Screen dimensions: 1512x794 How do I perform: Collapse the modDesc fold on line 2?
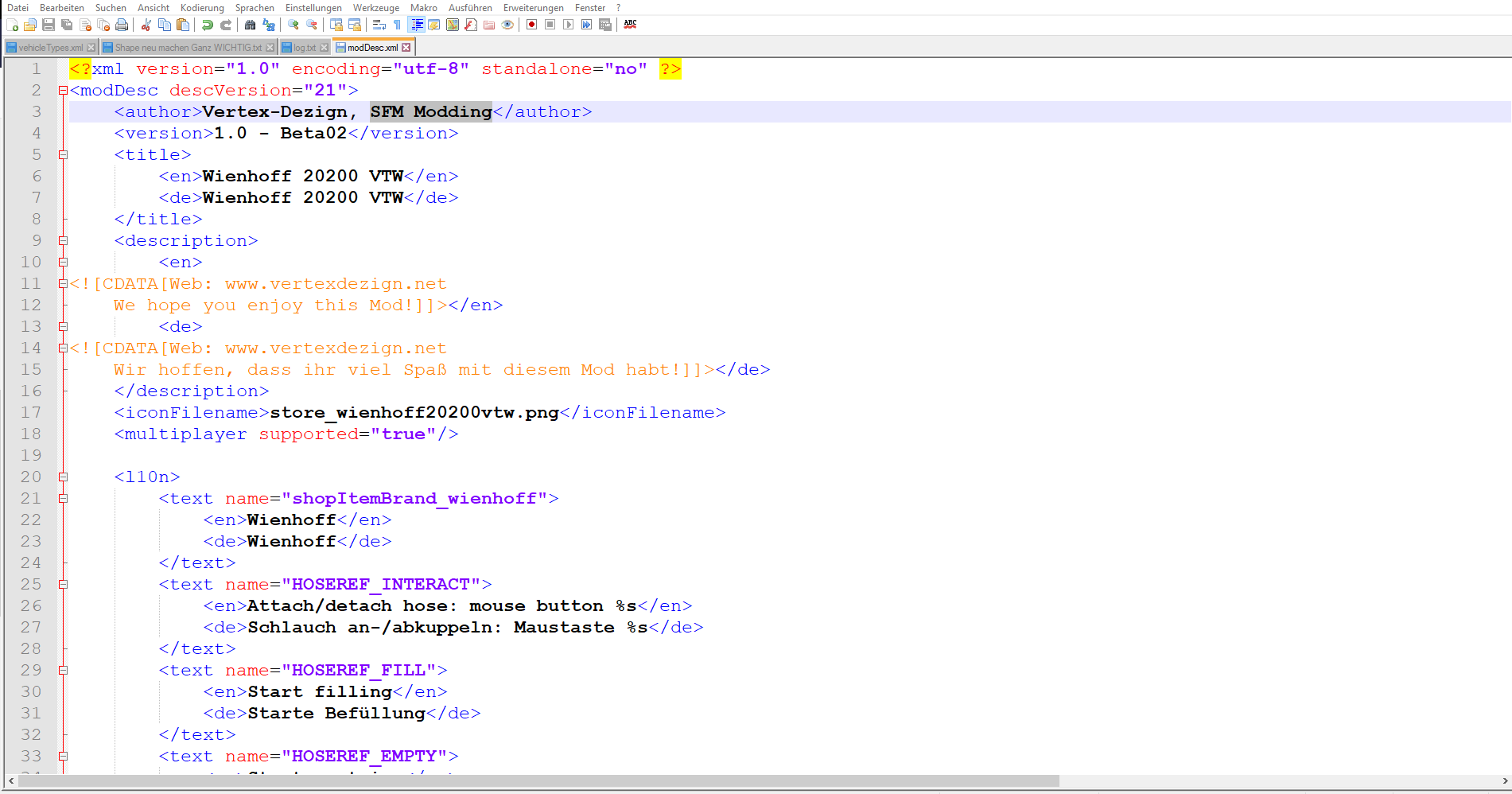tap(63, 91)
